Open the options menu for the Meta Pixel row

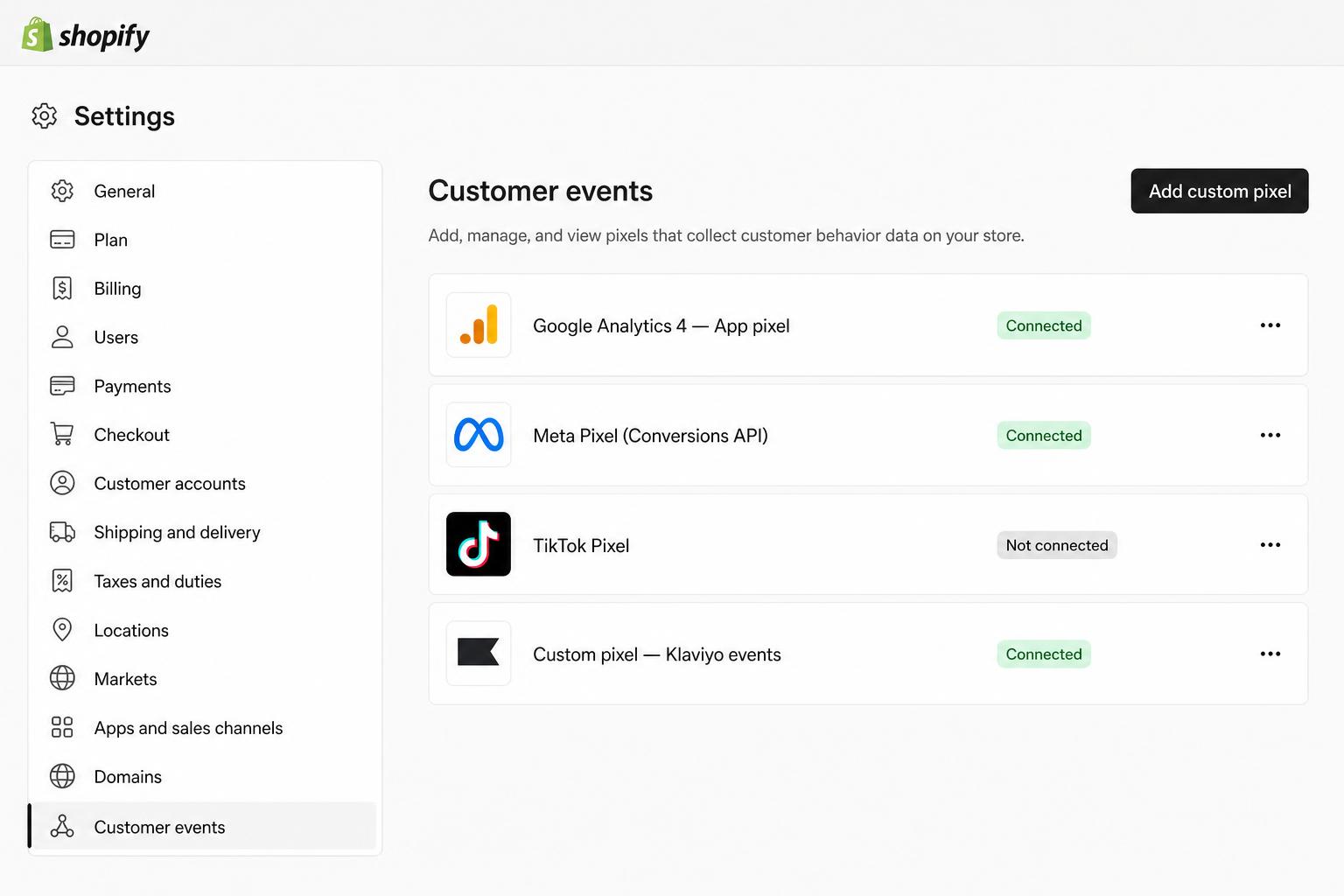[x=1270, y=435]
